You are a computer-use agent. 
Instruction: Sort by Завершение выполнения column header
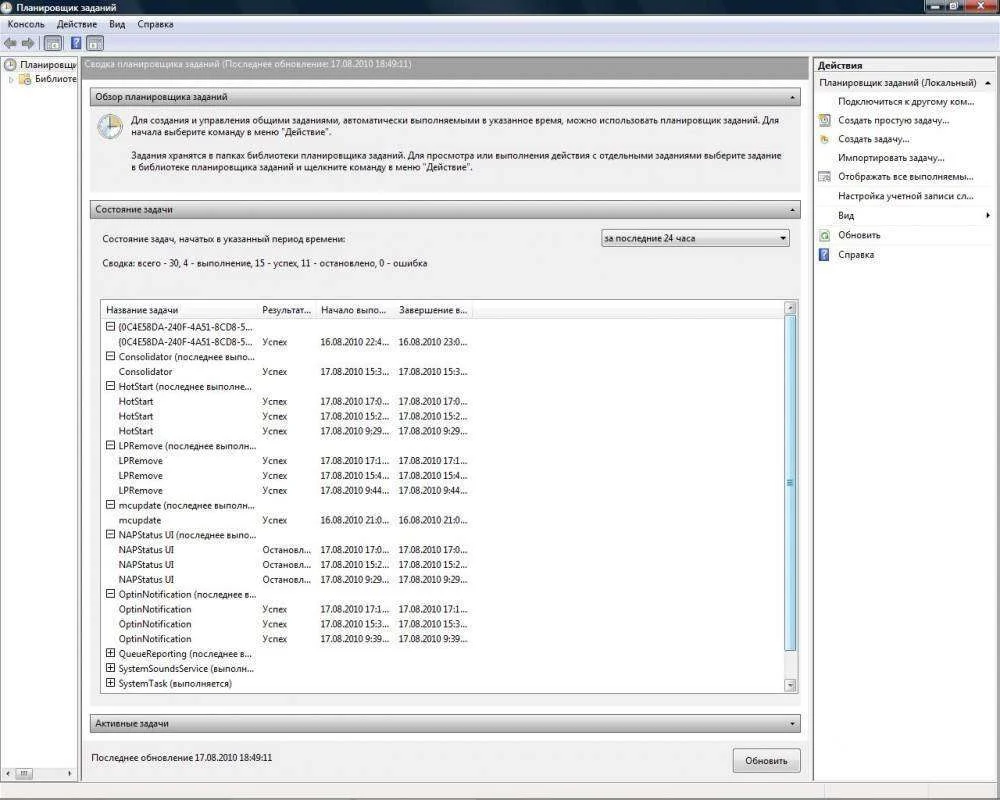click(434, 310)
